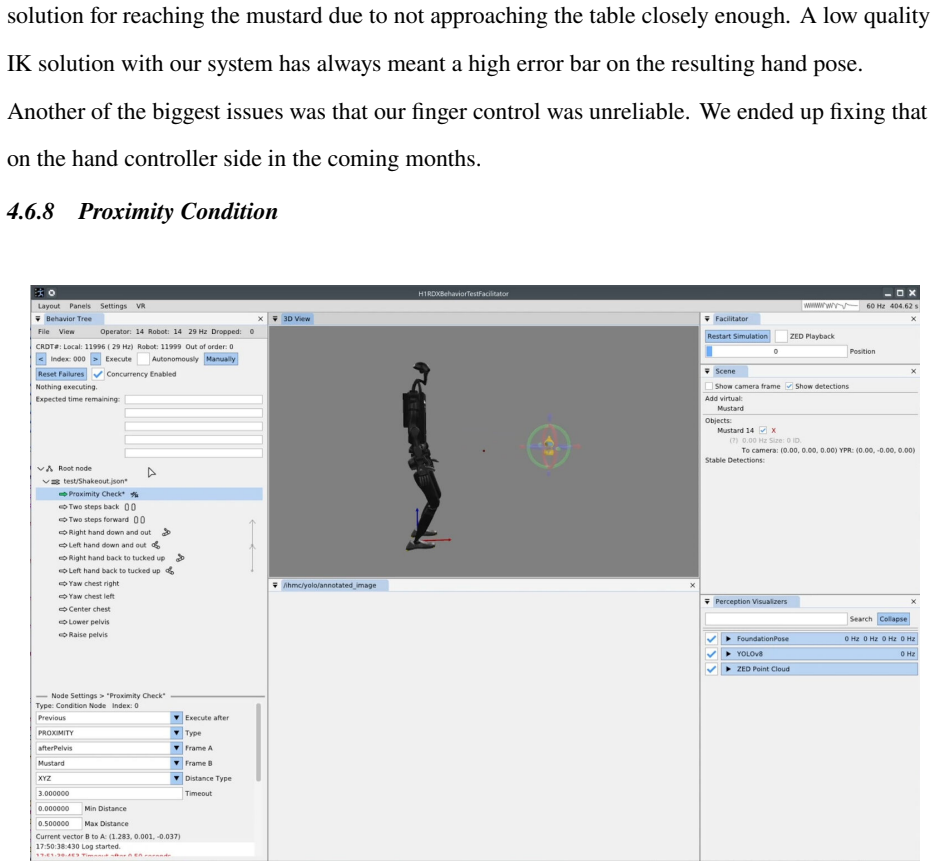Screen dimensions: 936x867
Task: Close the Perception Visualizers panel
Action: [913, 601]
